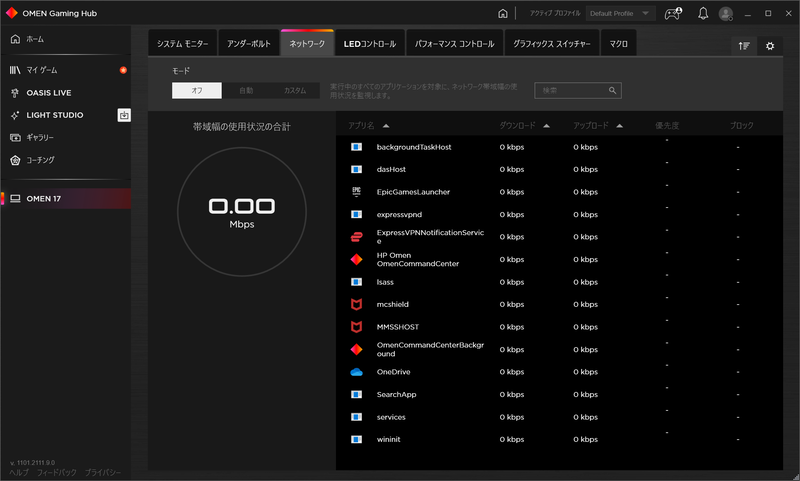Click the SearchApp app icon
This screenshot has width=800, height=481.
point(357,394)
